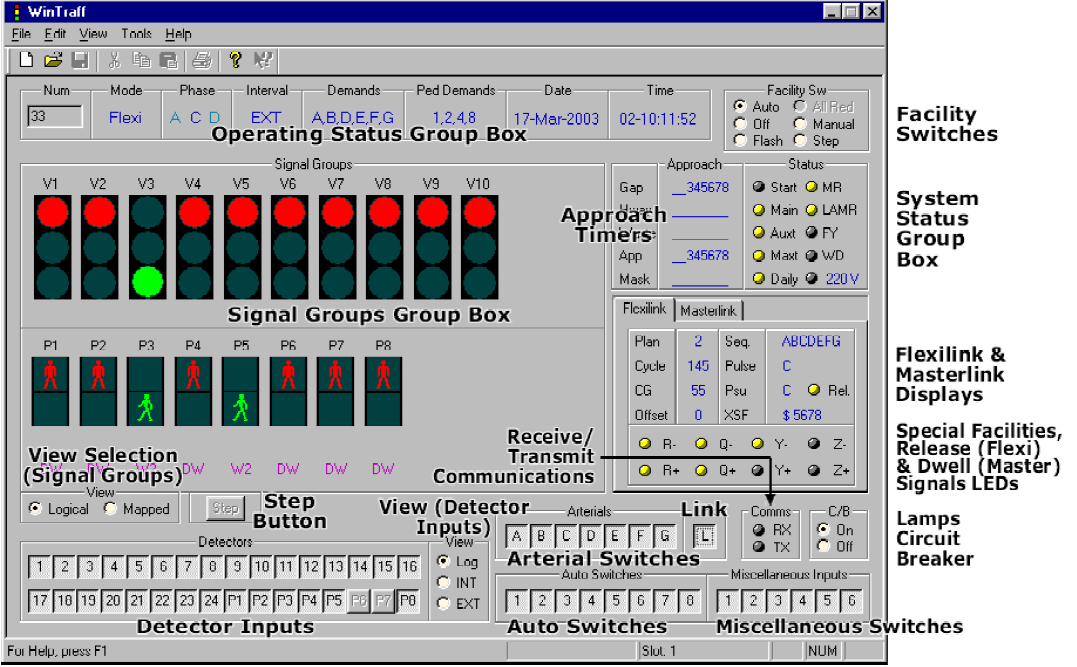The image size is (1077, 667).
Task: Open the Edit menu
Action: pos(55,34)
